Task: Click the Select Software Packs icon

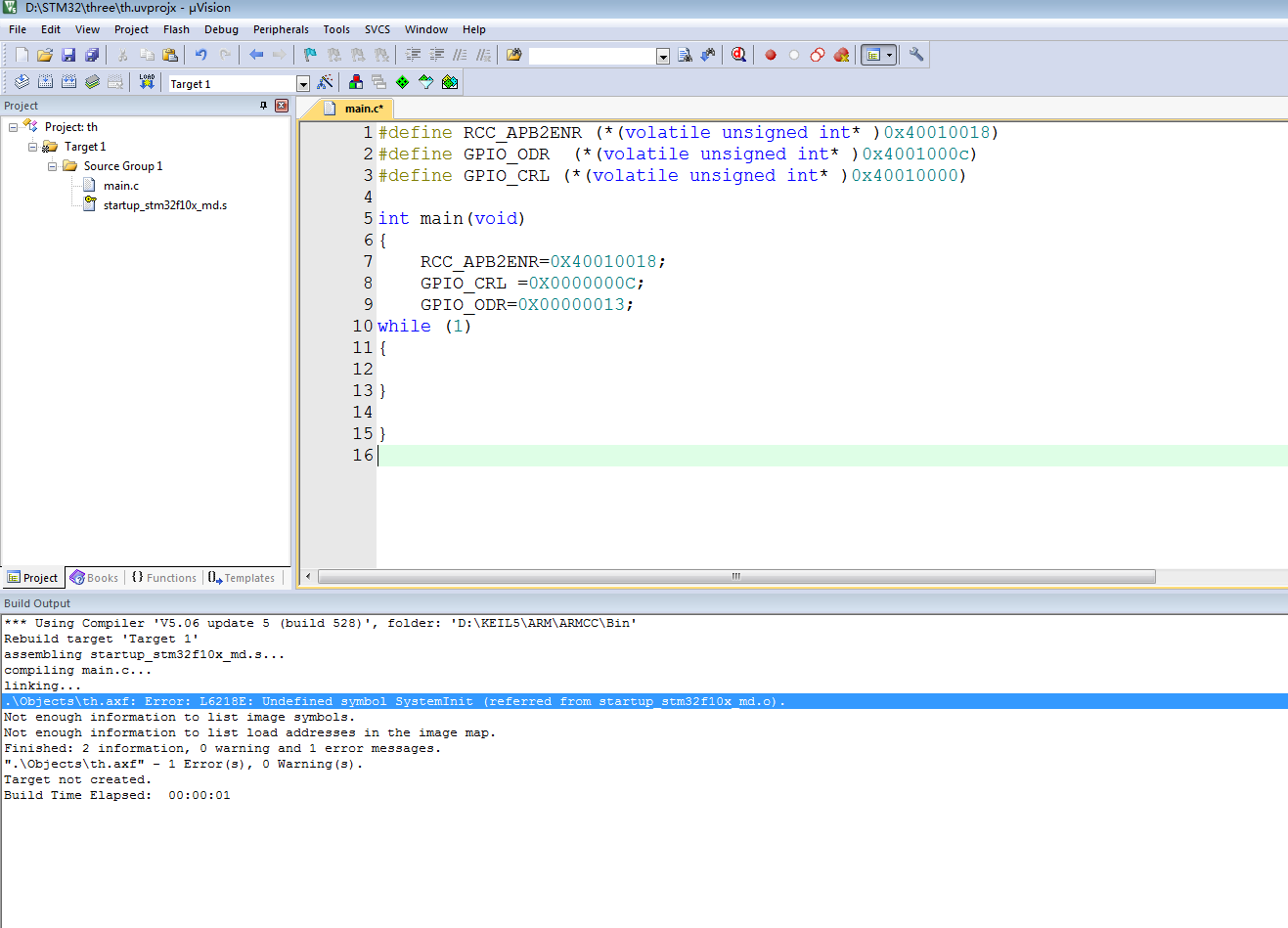Action: tap(426, 82)
